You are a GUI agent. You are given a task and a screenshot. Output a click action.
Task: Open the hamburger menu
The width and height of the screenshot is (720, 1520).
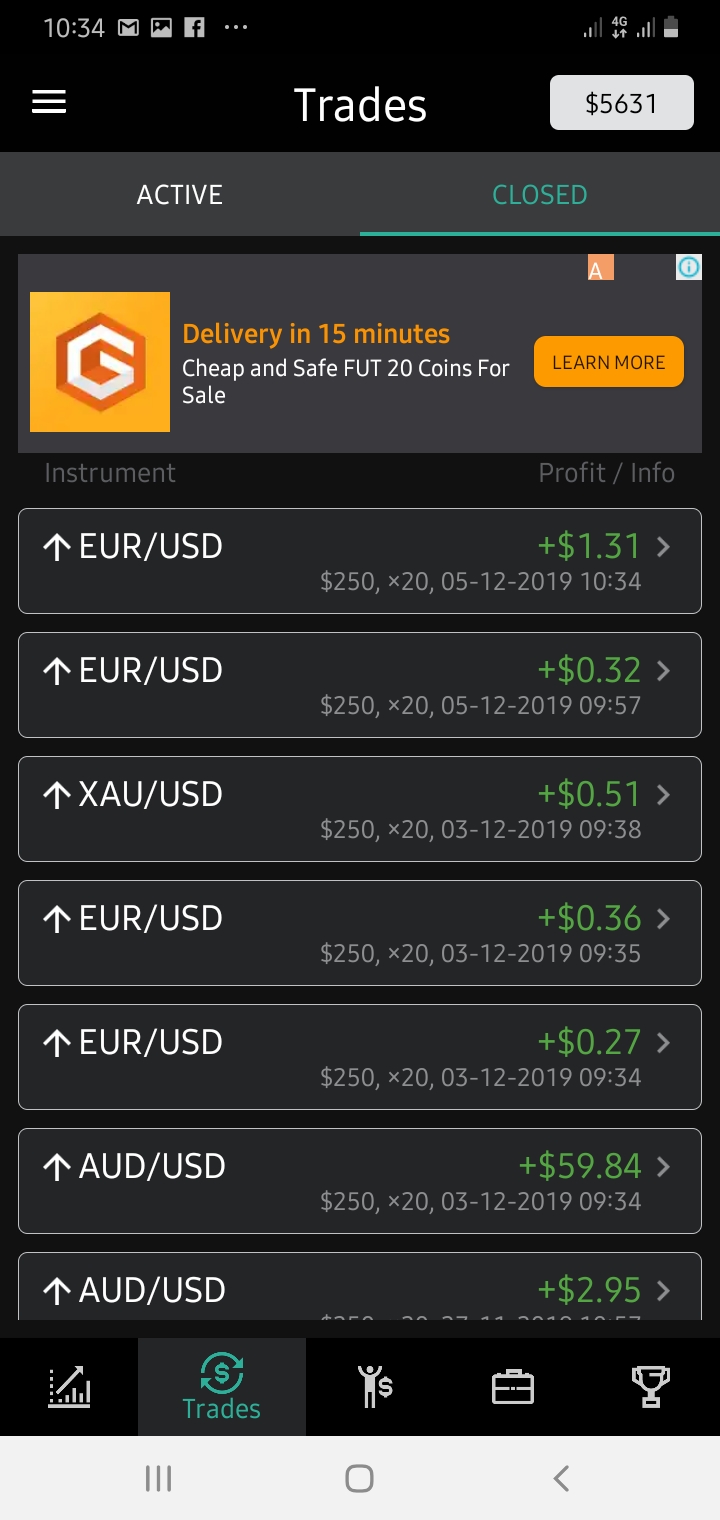click(x=49, y=102)
